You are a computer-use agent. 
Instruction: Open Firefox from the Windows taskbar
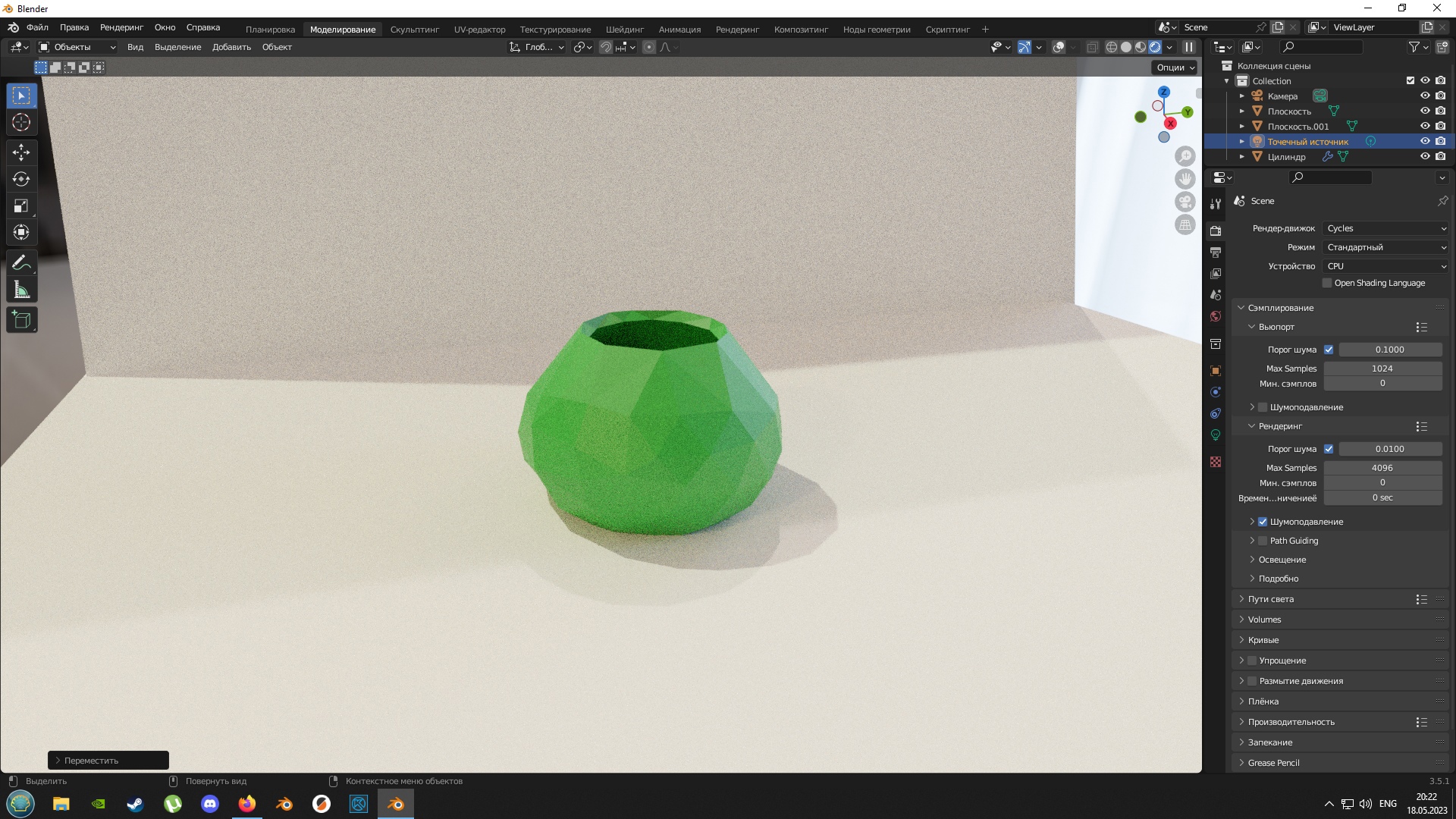(247, 804)
